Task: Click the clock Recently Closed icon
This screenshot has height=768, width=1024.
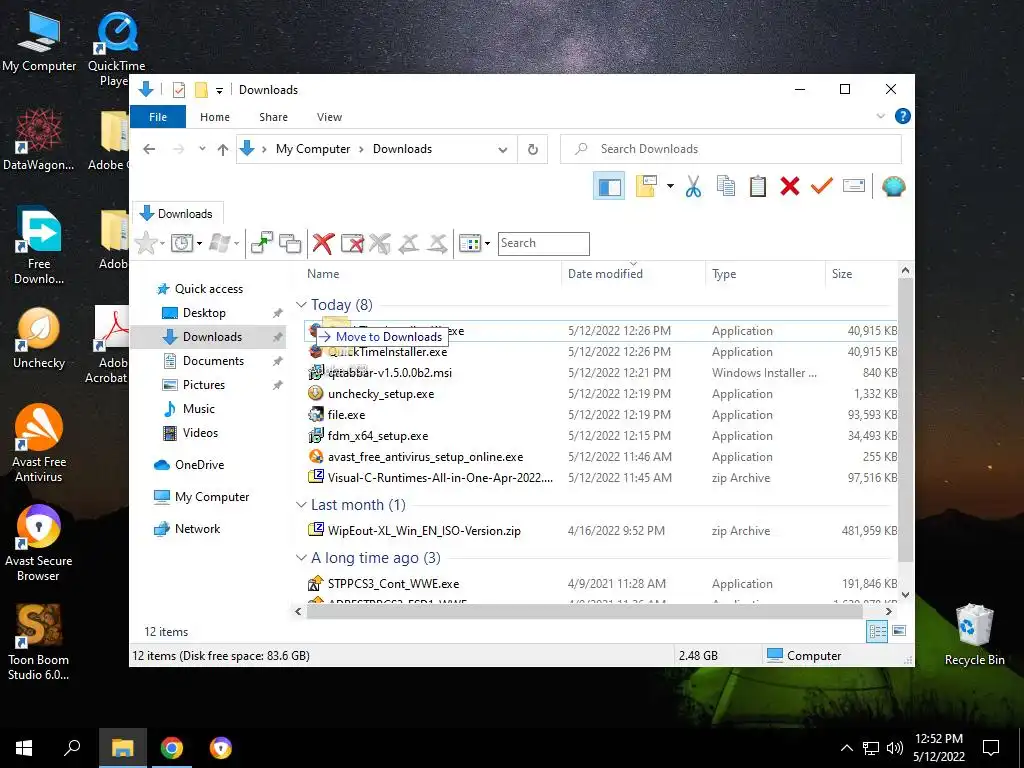Action: 182,244
